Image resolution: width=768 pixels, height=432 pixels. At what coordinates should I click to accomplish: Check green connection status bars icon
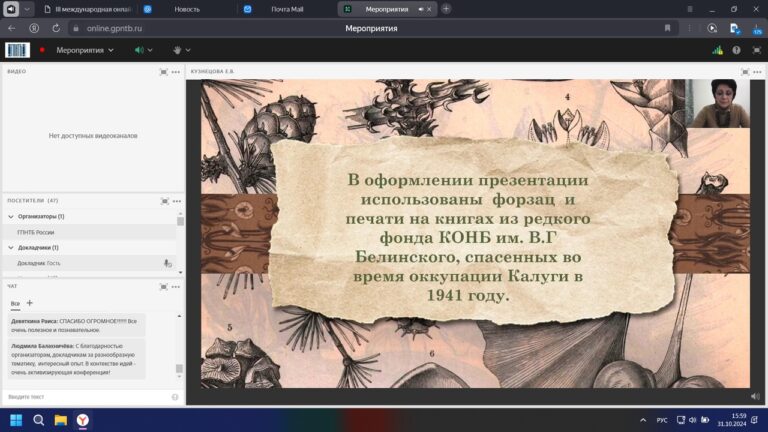(x=717, y=49)
